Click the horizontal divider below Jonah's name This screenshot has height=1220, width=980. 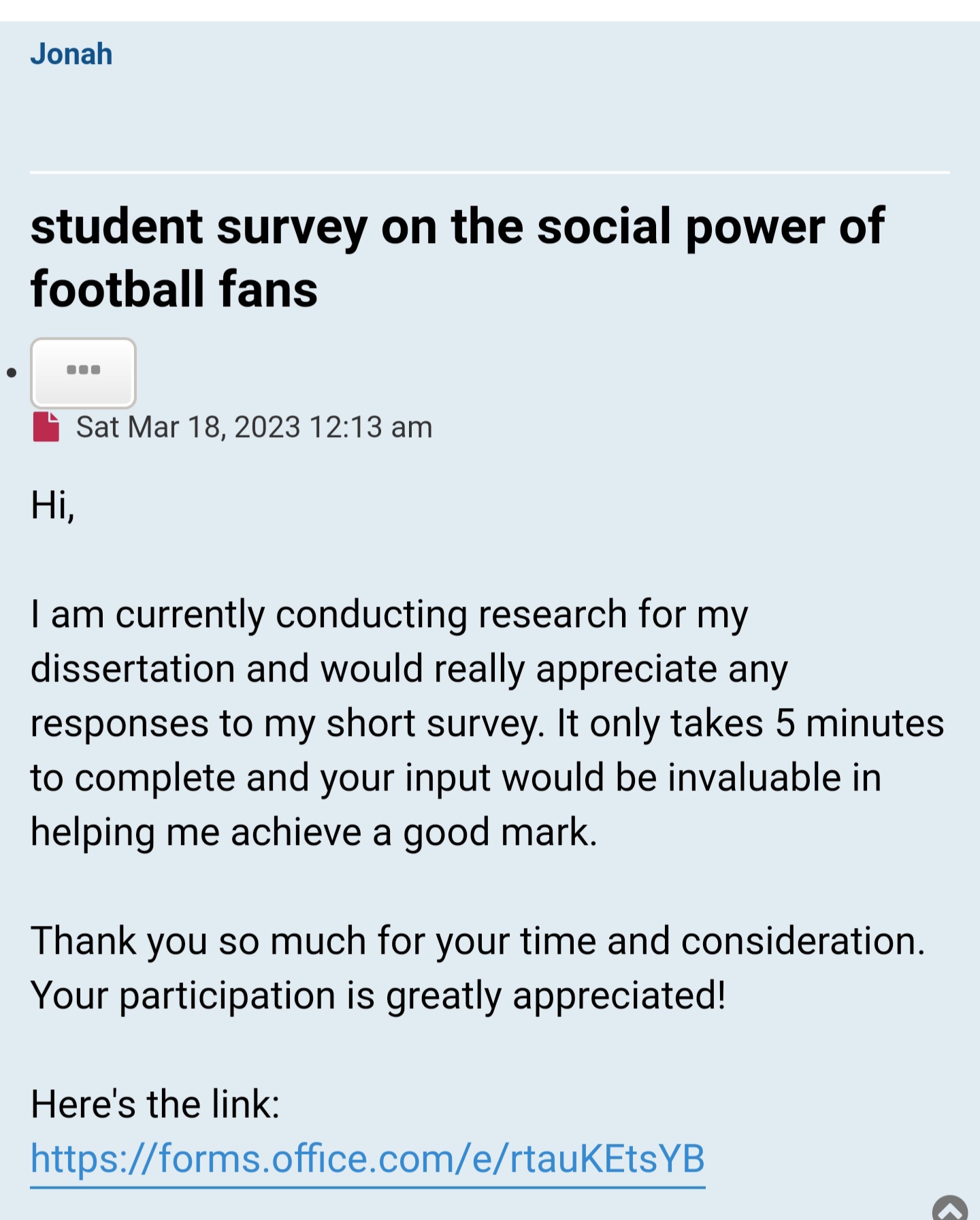coord(490,172)
